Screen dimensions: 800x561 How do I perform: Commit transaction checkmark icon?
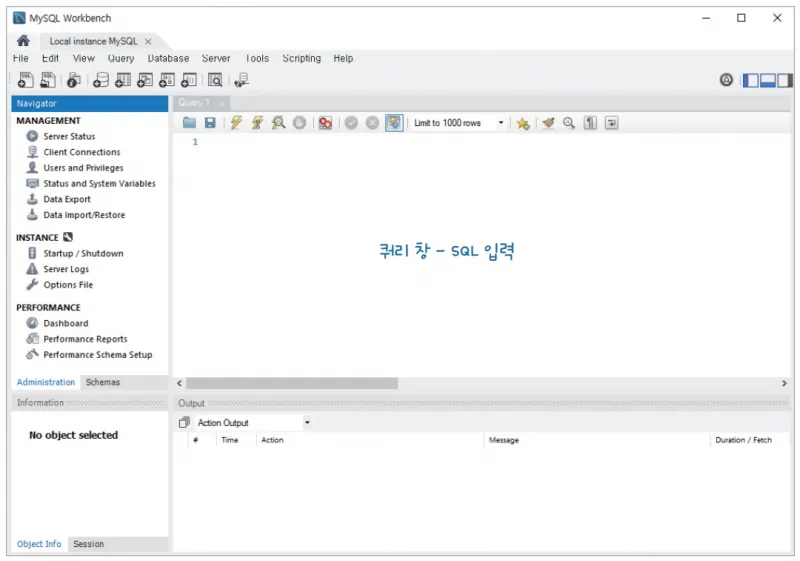351,122
